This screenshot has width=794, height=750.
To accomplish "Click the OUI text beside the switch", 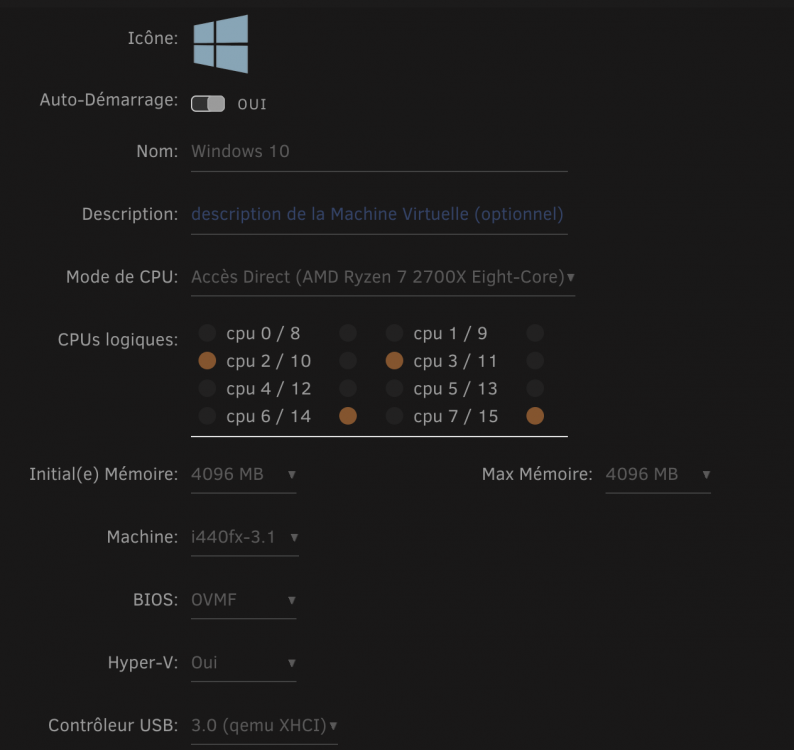I will [252, 104].
